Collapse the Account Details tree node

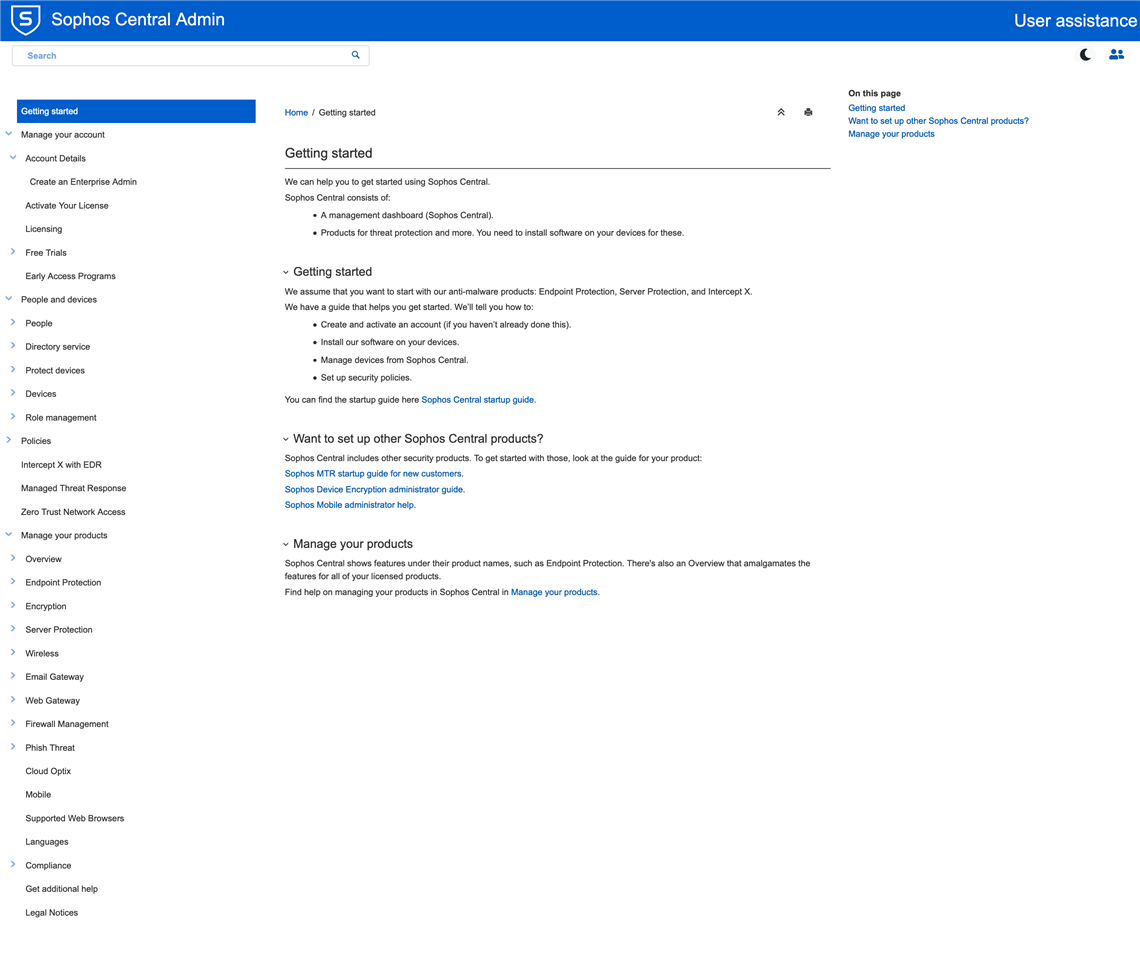13,158
